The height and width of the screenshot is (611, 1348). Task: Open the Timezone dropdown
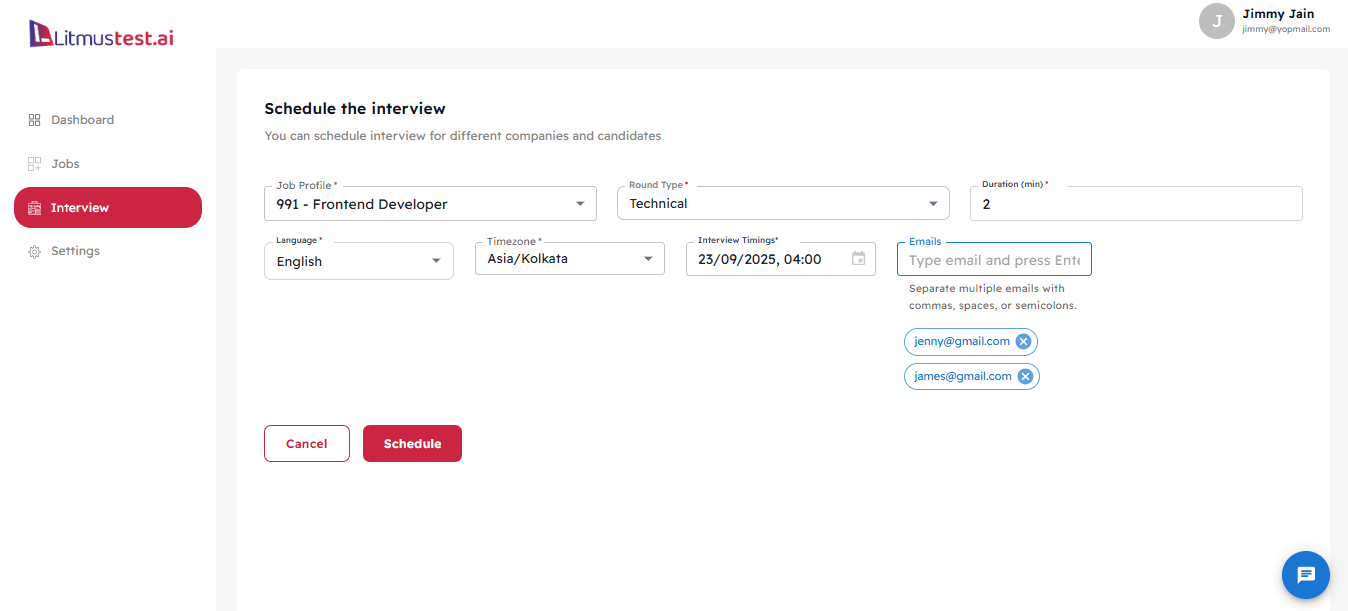pos(649,258)
